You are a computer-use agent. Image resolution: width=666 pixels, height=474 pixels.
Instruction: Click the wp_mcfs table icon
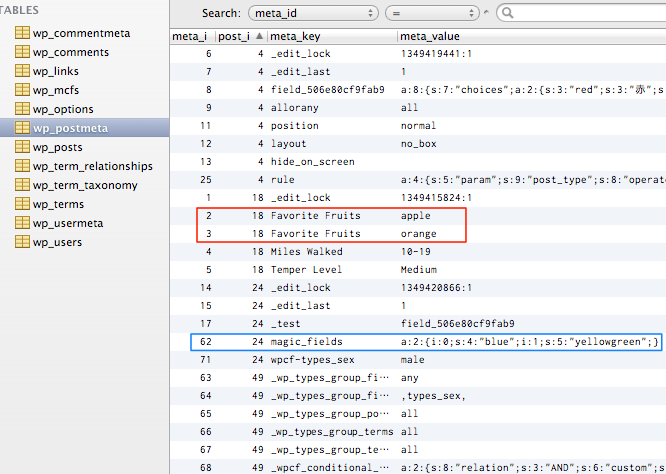(x=22, y=90)
